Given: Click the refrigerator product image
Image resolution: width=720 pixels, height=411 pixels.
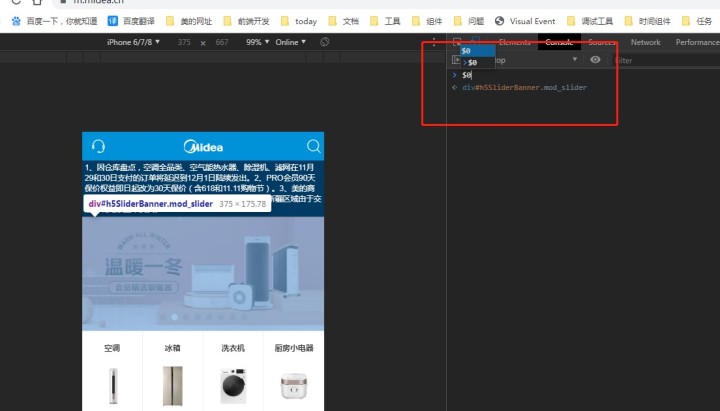Looking at the screenshot, I should click(173, 386).
